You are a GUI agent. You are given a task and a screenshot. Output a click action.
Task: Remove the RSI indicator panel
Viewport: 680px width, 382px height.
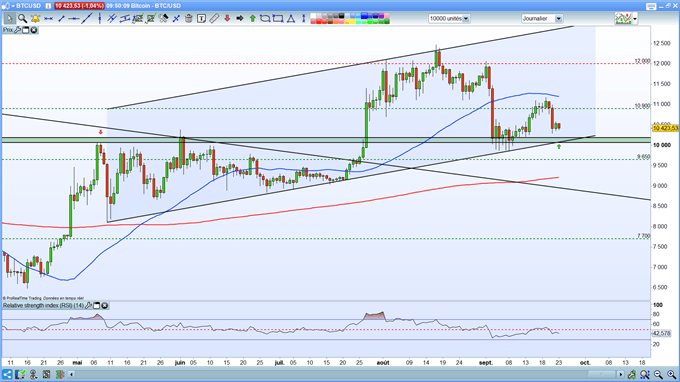click(105, 306)
